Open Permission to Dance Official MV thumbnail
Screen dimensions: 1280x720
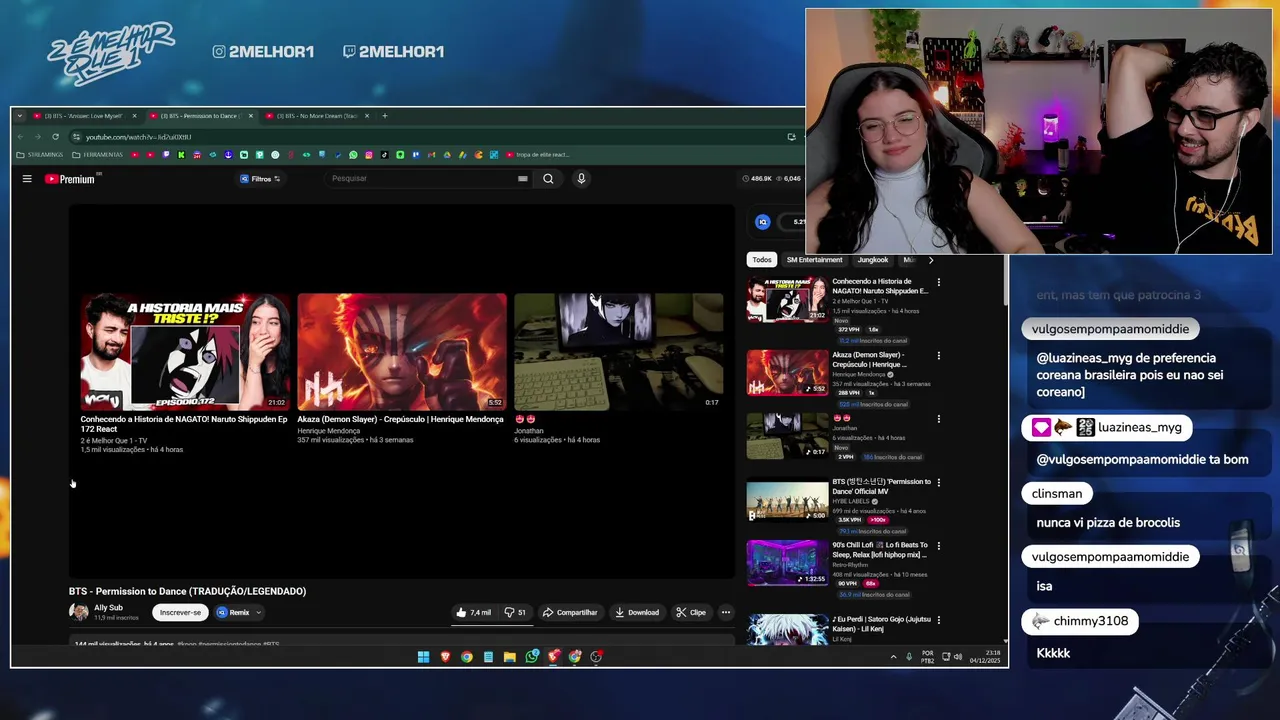[787, 501]
